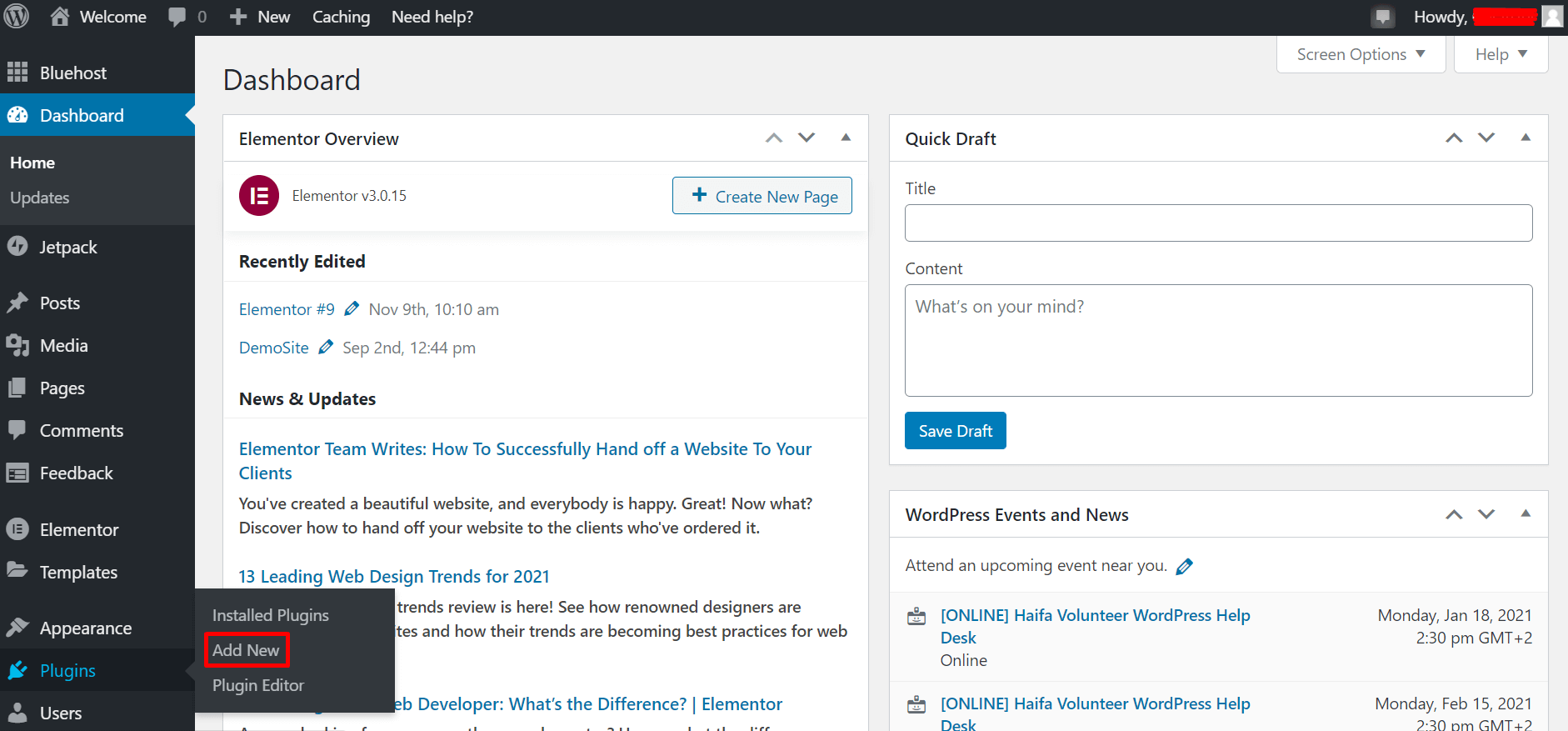Open the Elementor sidebar icon

[17, 529]
